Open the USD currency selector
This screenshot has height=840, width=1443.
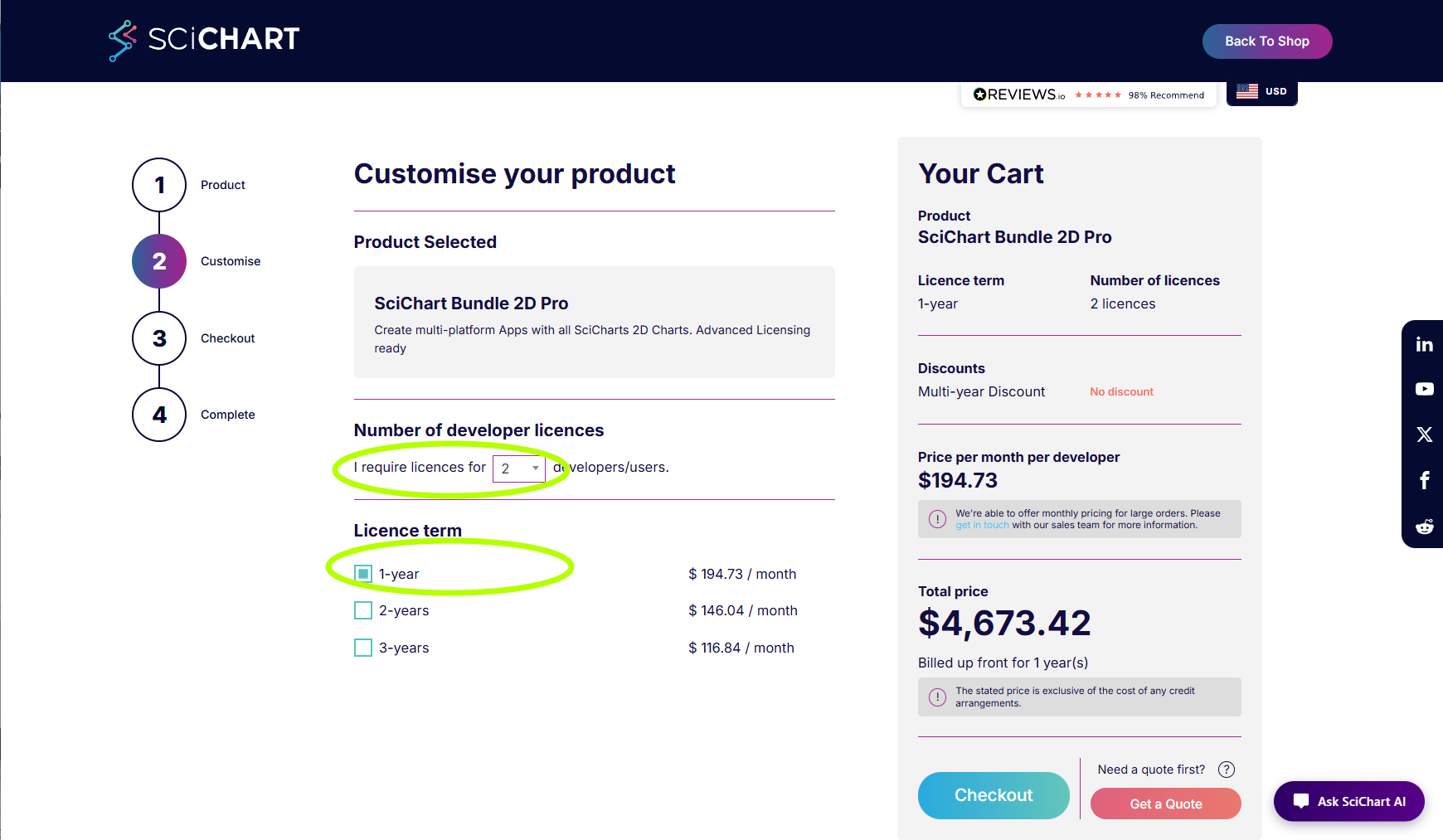[x=1261, y=91]
